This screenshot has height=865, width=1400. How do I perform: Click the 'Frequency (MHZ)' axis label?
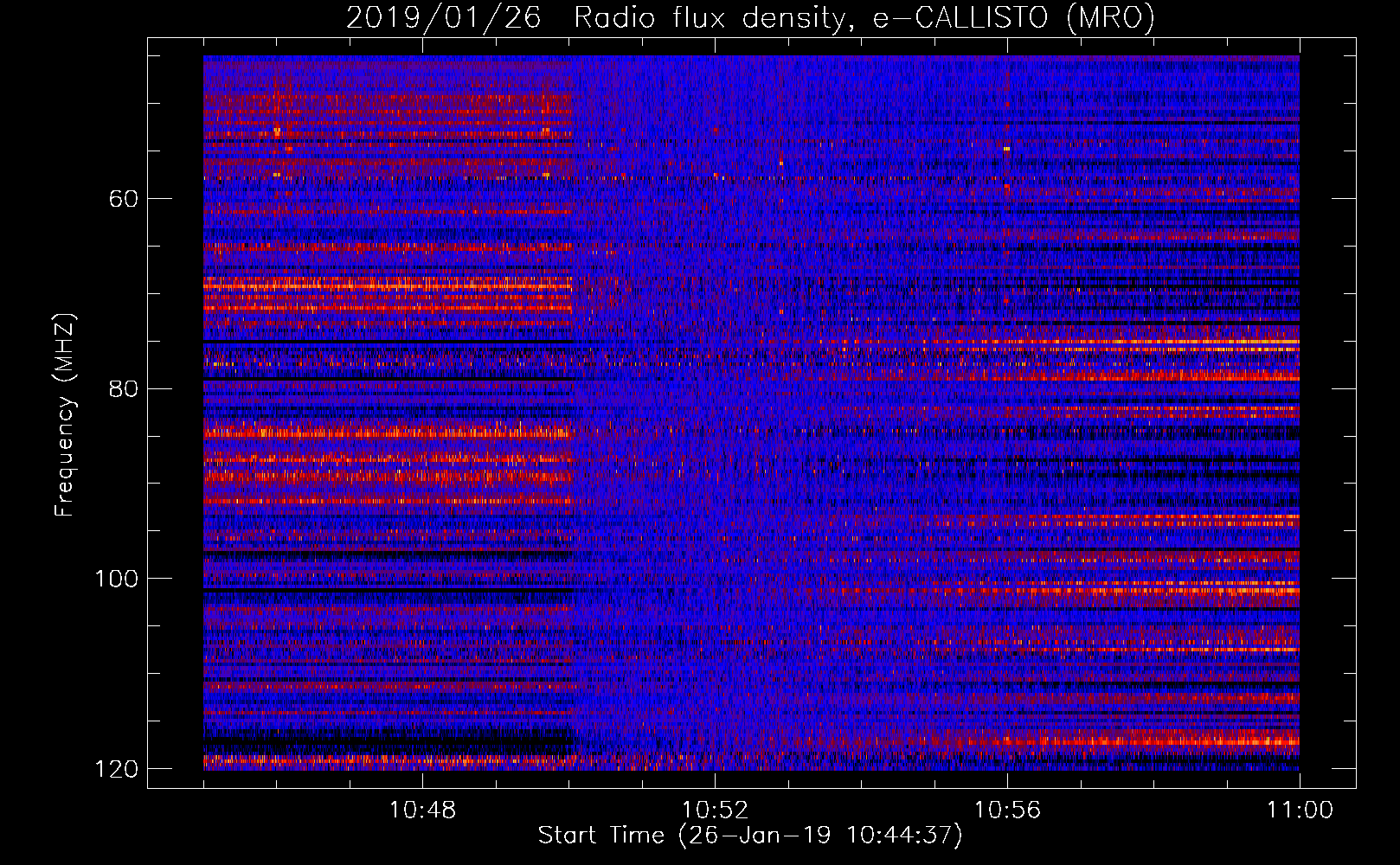(x=65, y=415)
